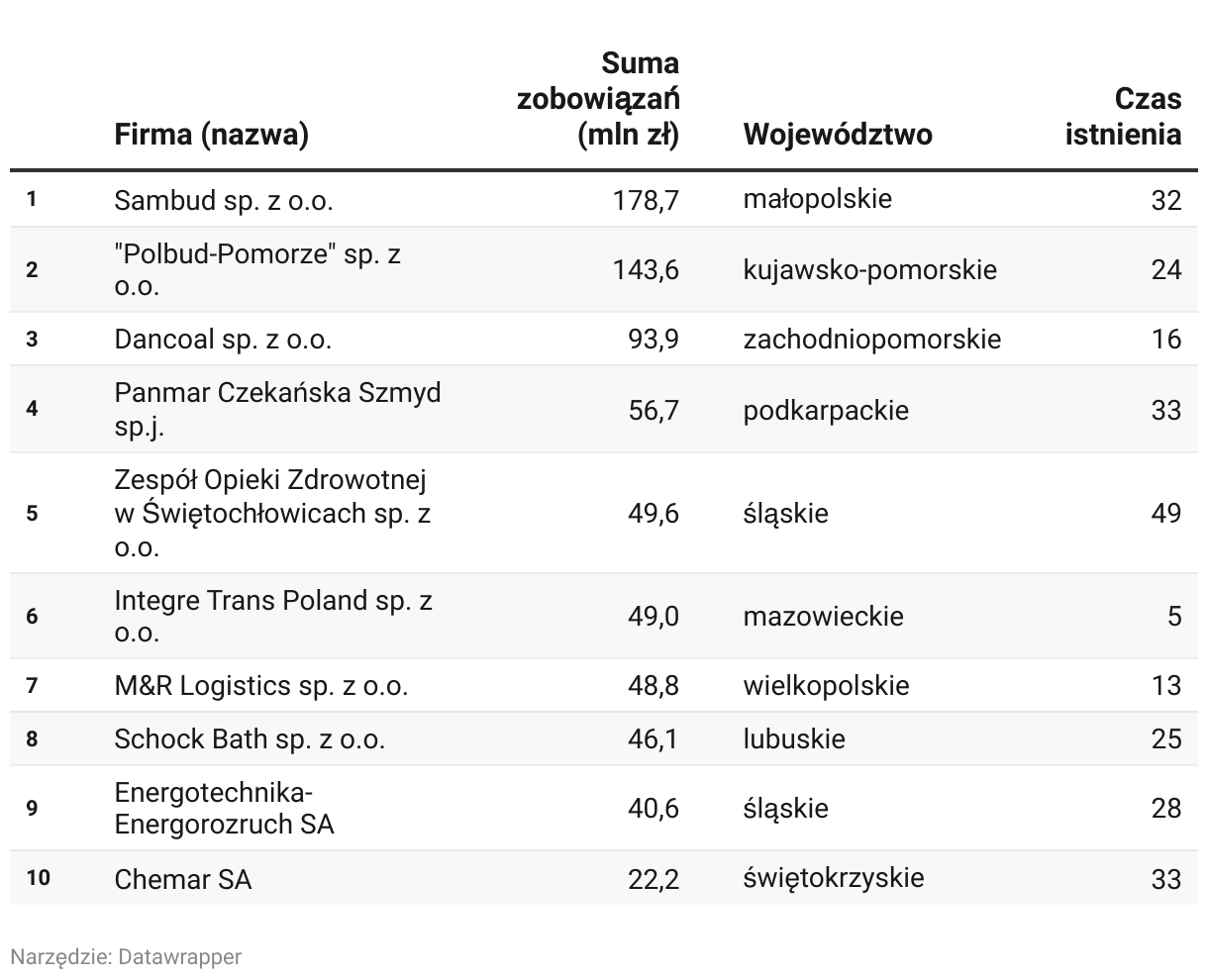Image resolution: width=1208 pixels, height=980 pixels.
Task: Select the Polbud-Pomorze company name cell
Action: tap(257, 269)
